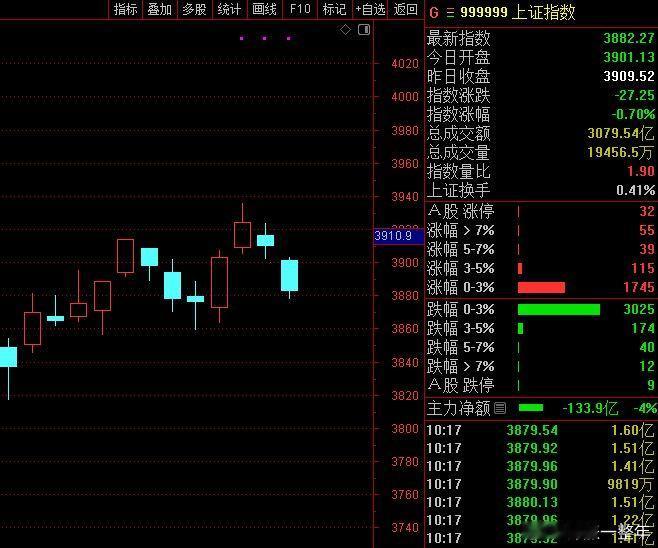The width and height of the screenshot is (658, 548).
Task: Click tick row with price 3879.90
Action: point(540,484)
